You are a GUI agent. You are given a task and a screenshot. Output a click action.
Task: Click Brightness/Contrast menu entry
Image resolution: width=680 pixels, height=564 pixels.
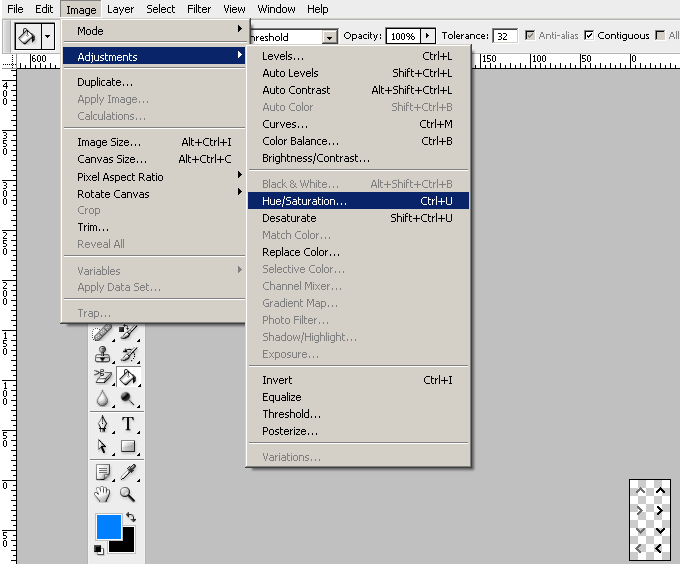[315, 158]
